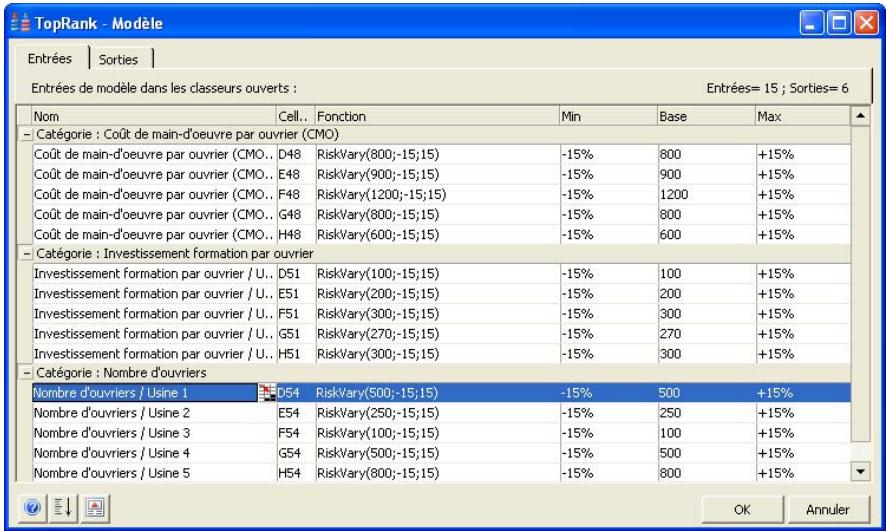This screenshot has height=531, width=887.
Task: Click base value 1200
Action: pos(674,195)
